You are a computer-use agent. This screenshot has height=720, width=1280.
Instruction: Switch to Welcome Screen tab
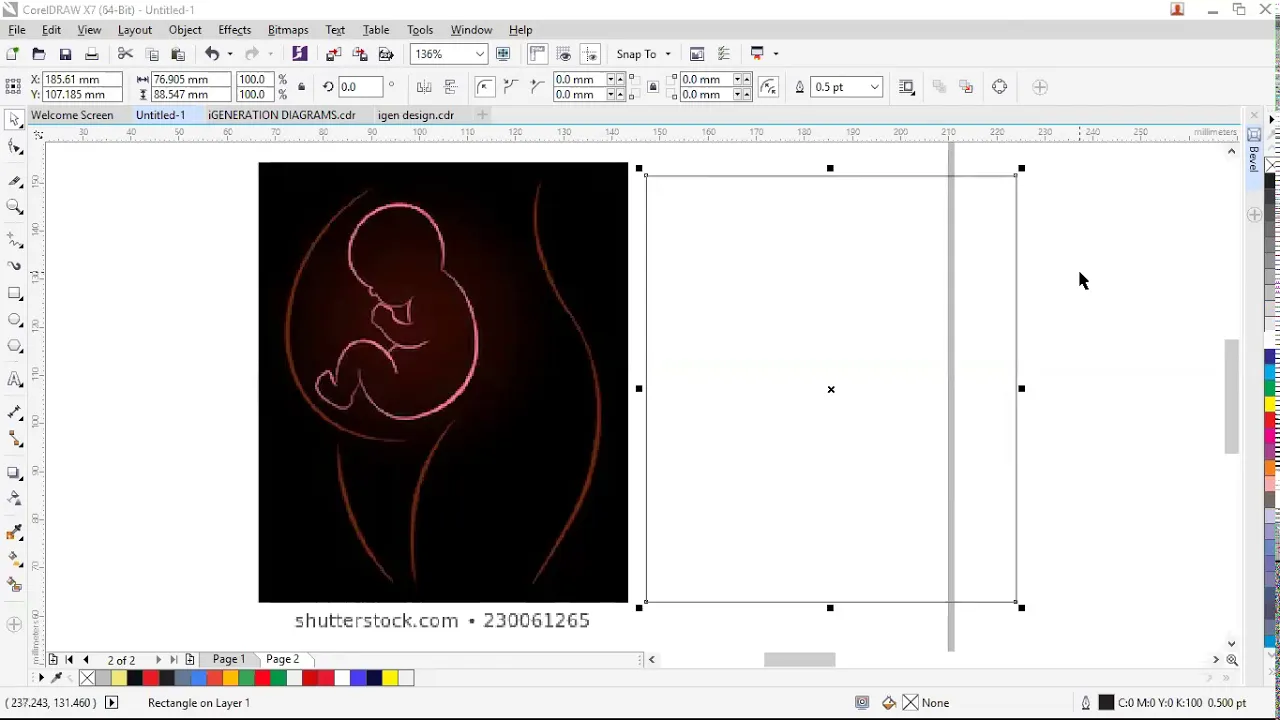tap(72, 115)
